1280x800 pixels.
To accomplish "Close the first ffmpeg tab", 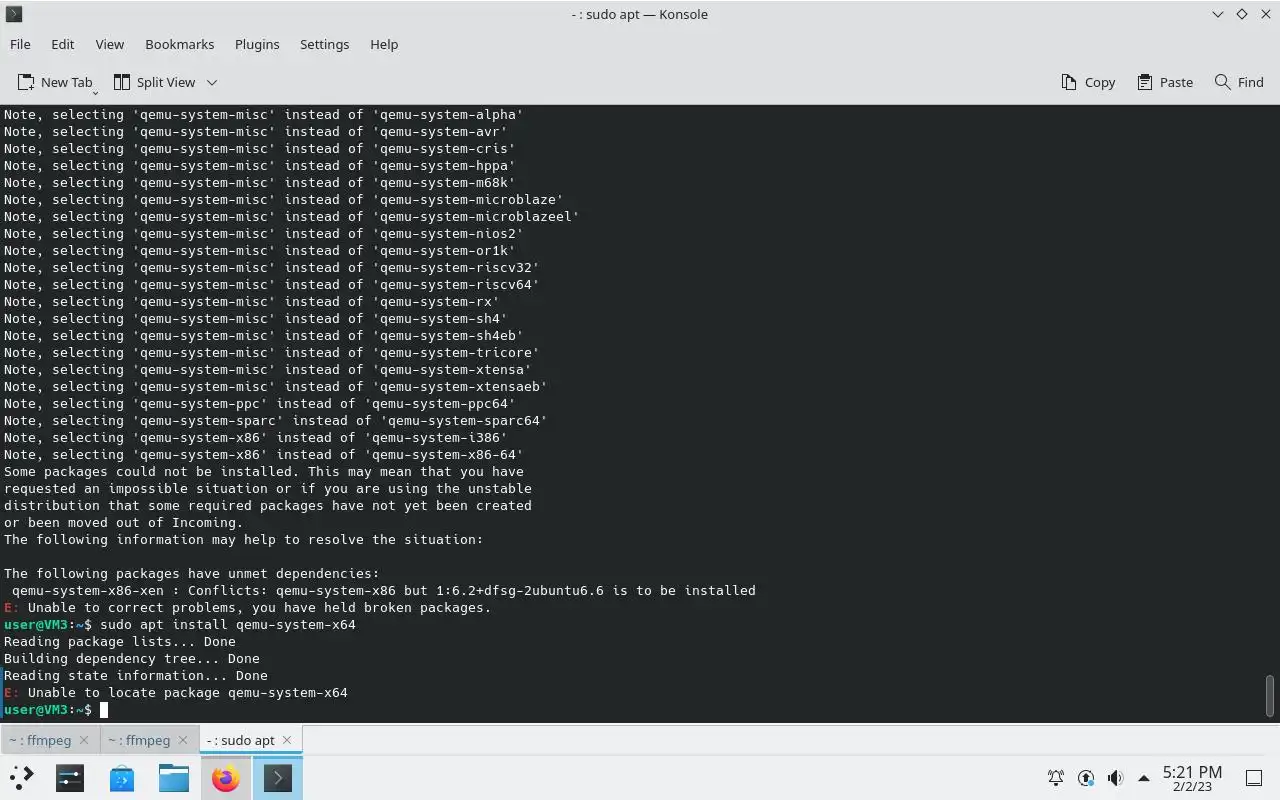I will tap(84, 740).
